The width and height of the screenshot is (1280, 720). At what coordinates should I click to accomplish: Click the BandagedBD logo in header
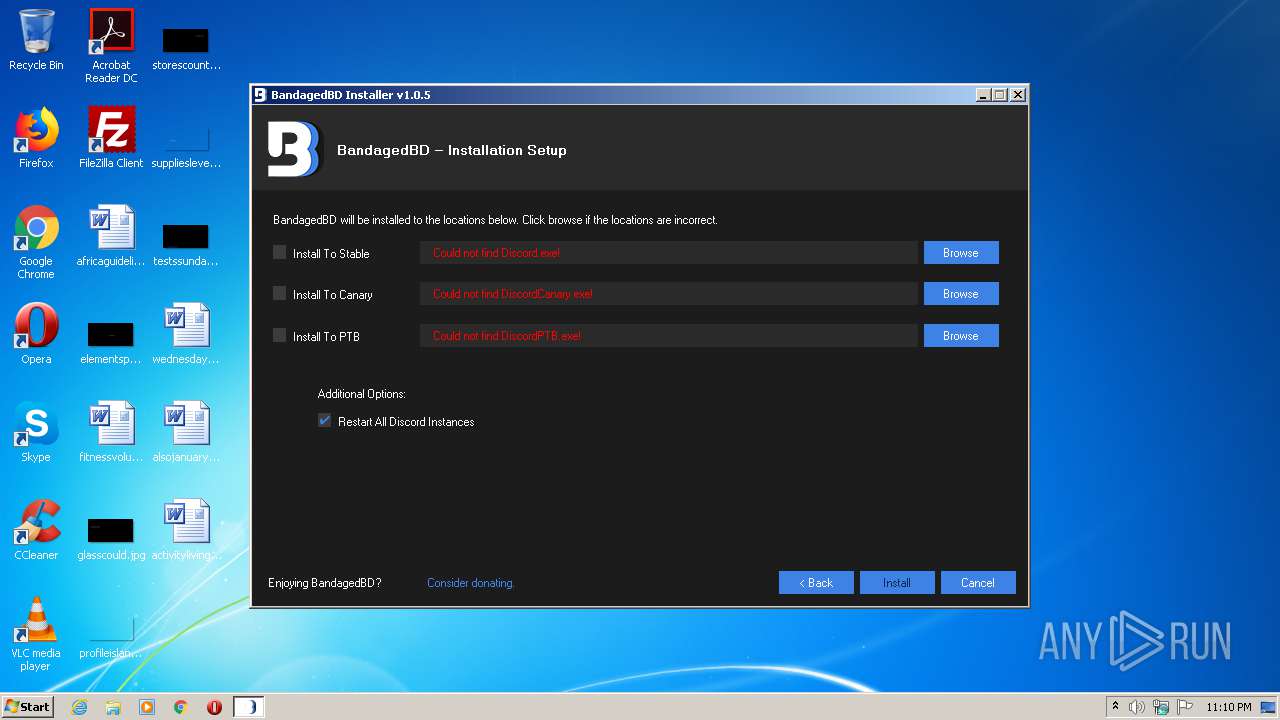click(x=294, y=149)
